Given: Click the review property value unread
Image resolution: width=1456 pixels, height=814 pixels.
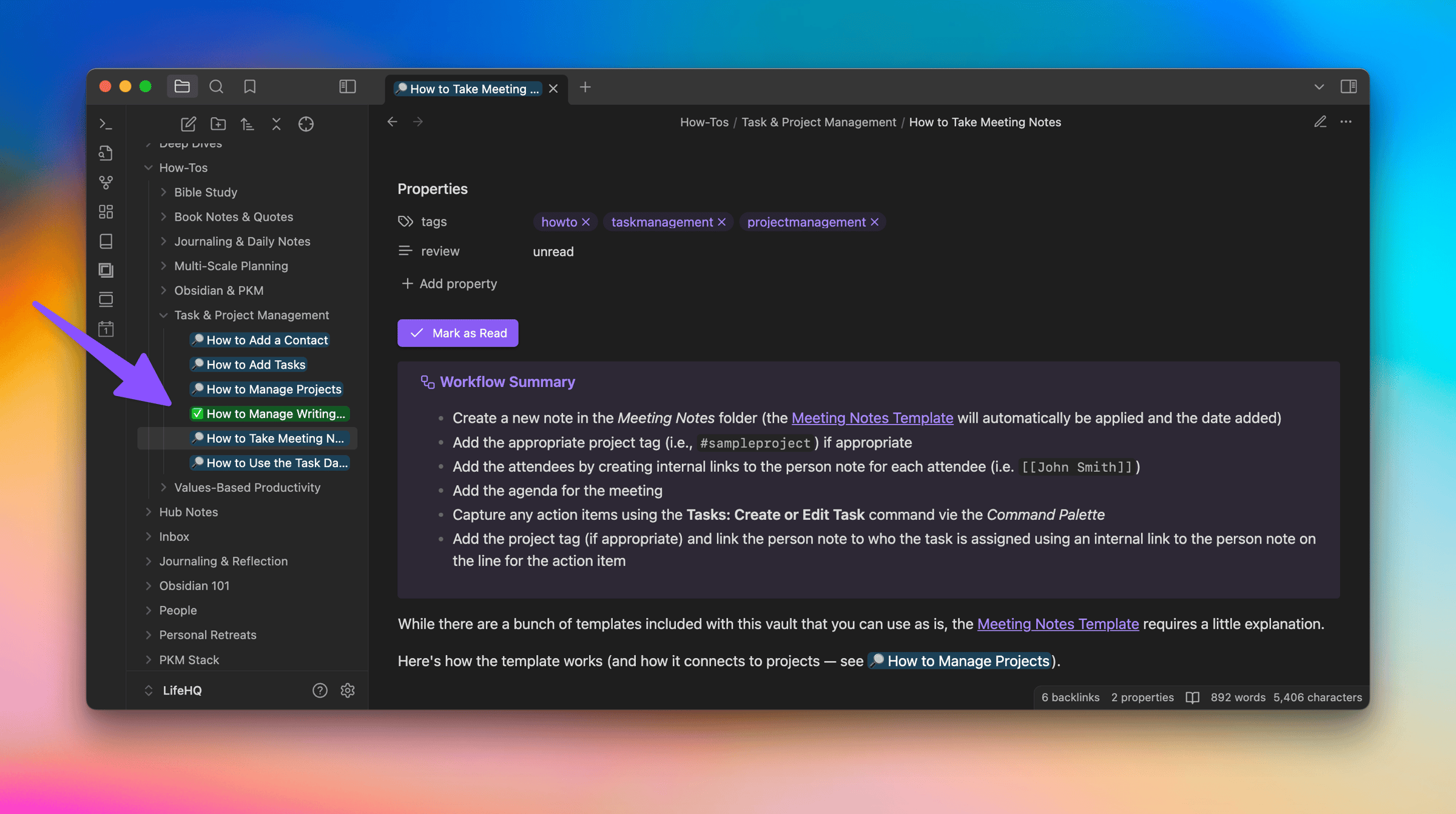Looking at the screenshot, I should 553,252.
